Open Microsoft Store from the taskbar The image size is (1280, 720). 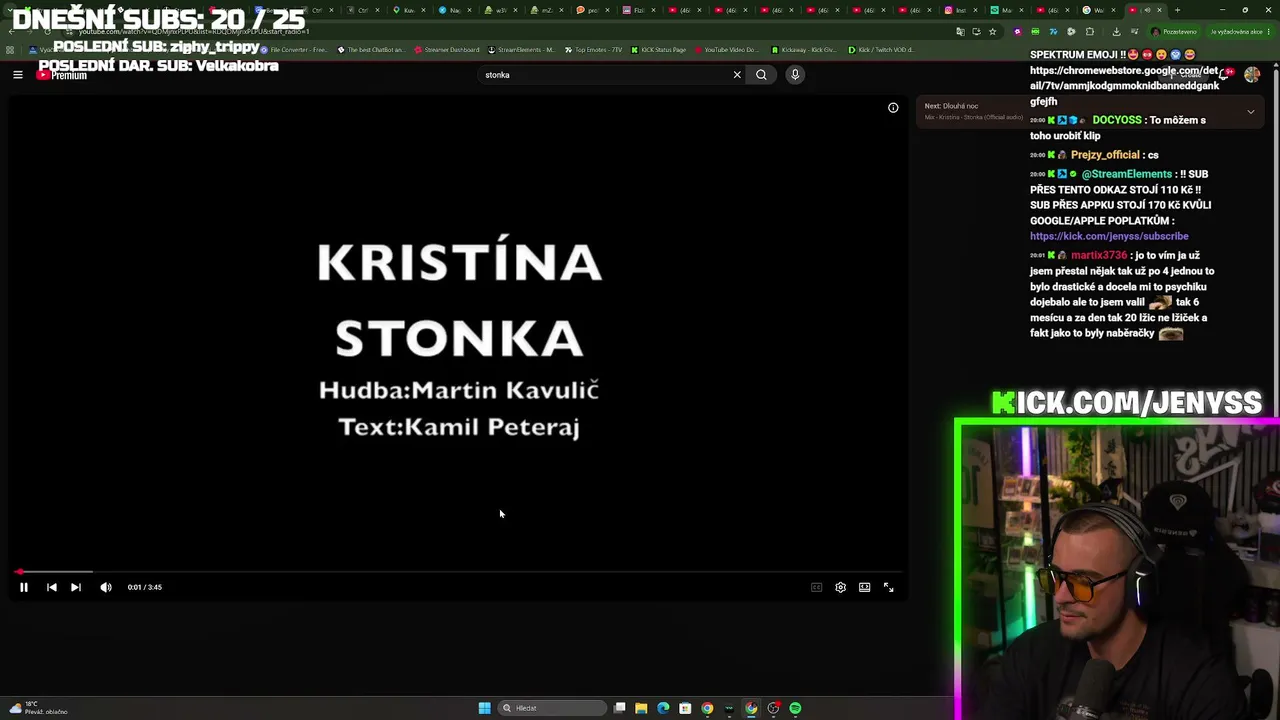click(x=685, y=708)
